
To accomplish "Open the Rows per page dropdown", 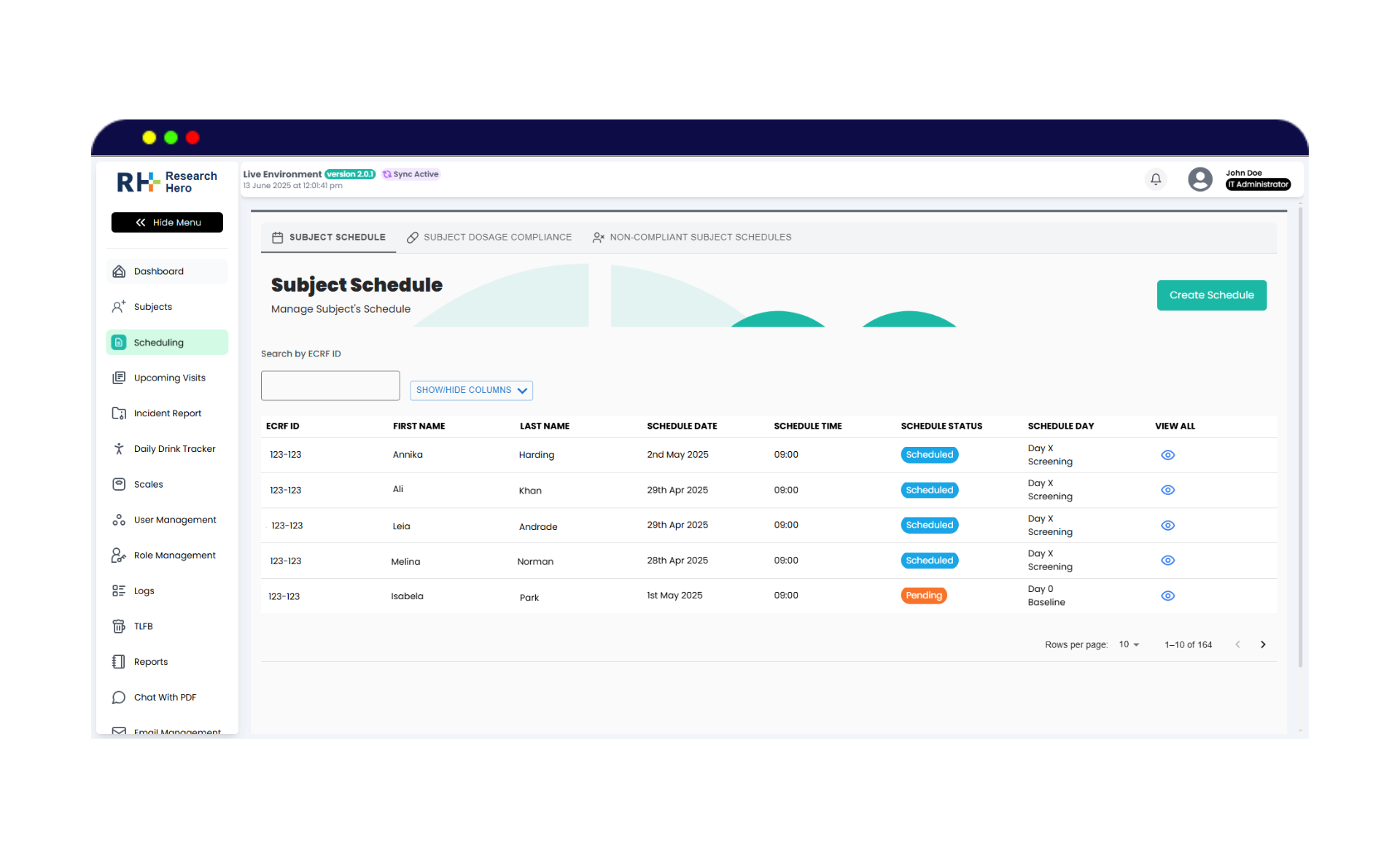I will coord(1129,644).
